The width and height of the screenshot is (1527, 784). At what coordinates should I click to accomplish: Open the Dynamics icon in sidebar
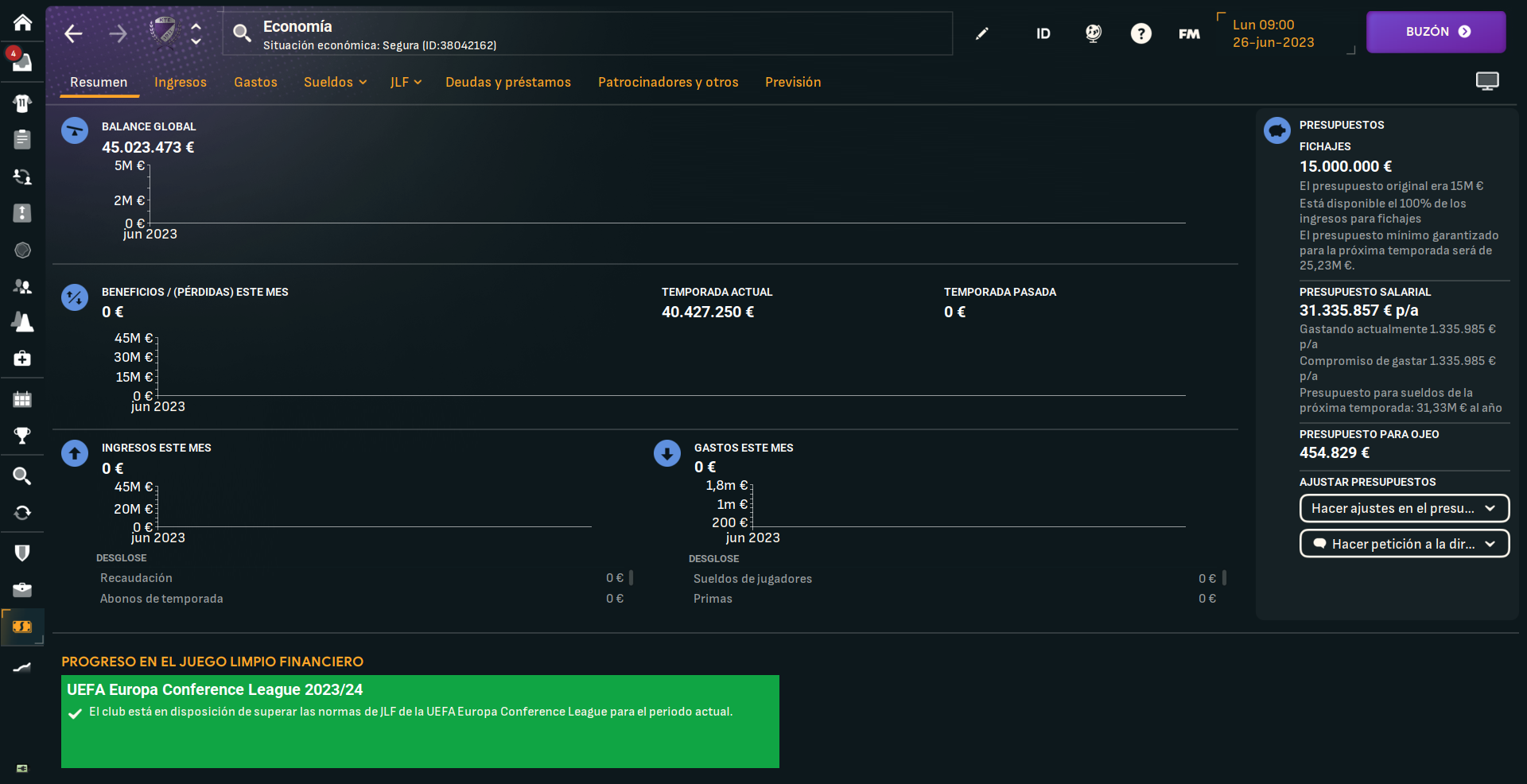click(x=22, y=177)
